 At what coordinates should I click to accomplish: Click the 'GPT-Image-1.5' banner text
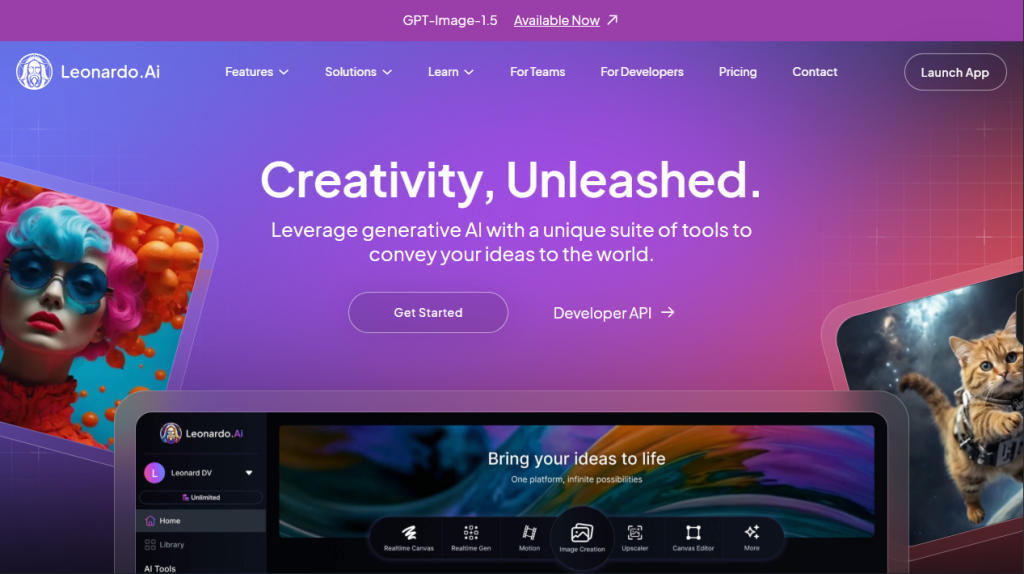[450, 20]
